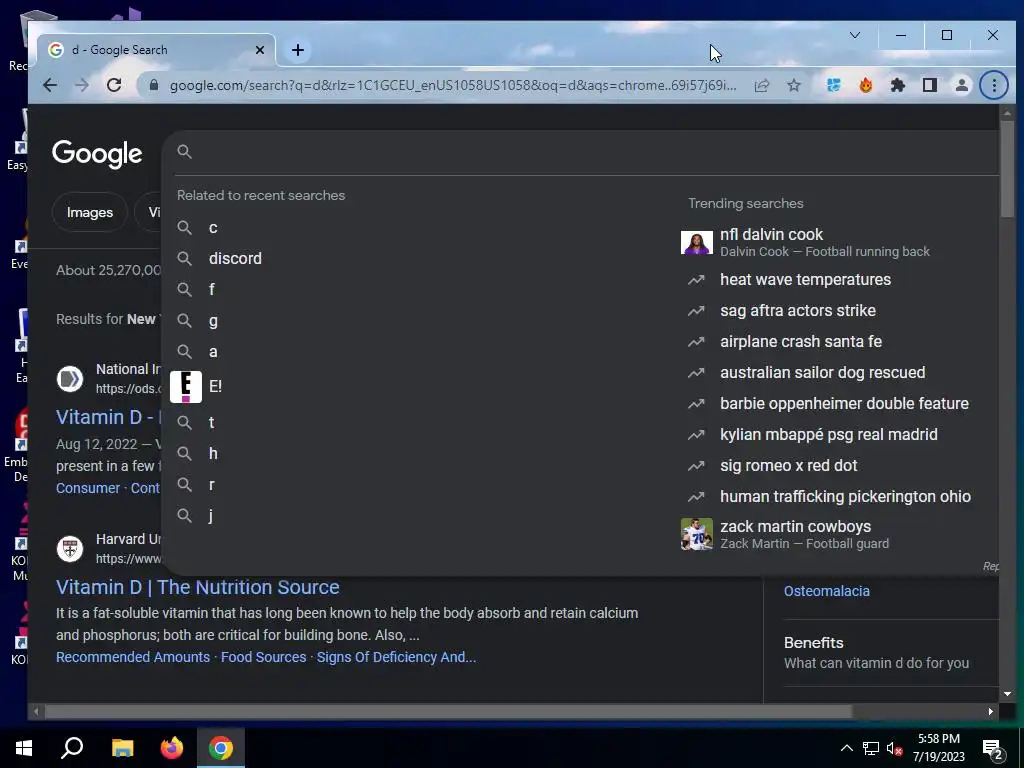Open trending 'australian sailor dog rescued'
The image size is (1024, 768).
[x=822, y=373]
